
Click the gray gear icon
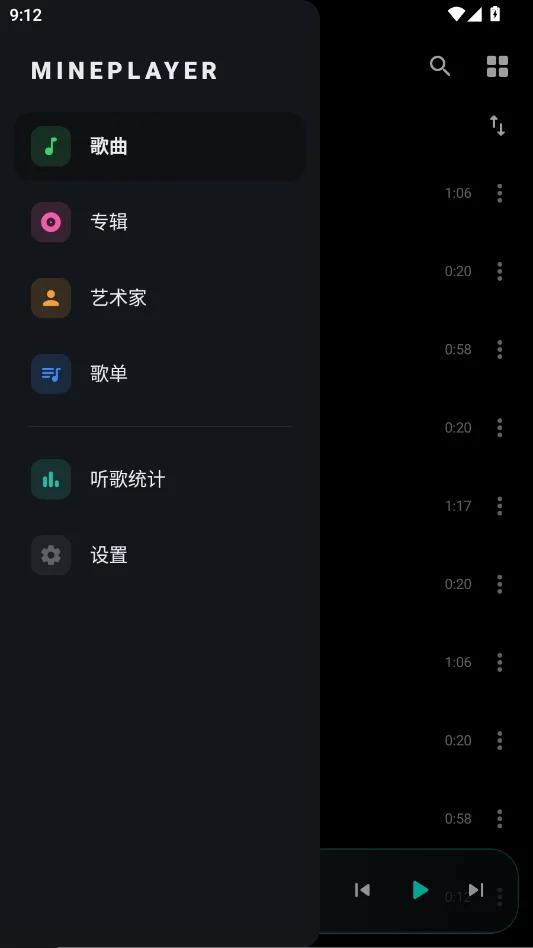(51, 555)
